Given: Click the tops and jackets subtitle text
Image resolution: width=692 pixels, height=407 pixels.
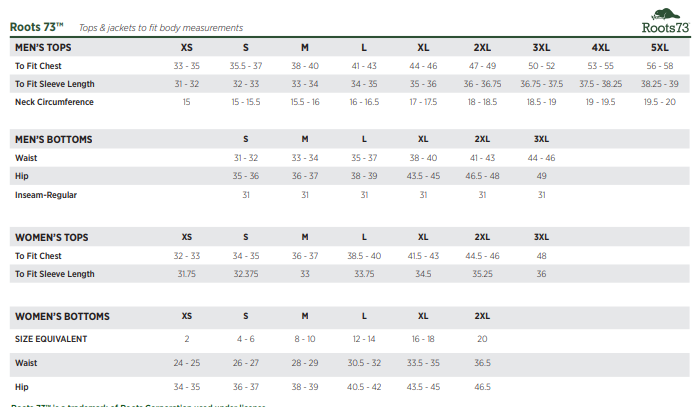Looking at the screenshot, I should point(160,28).
